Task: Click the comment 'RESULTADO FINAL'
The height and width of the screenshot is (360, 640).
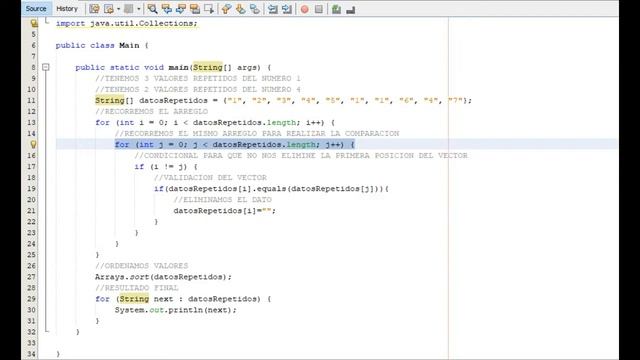Action: coord(137,288)
